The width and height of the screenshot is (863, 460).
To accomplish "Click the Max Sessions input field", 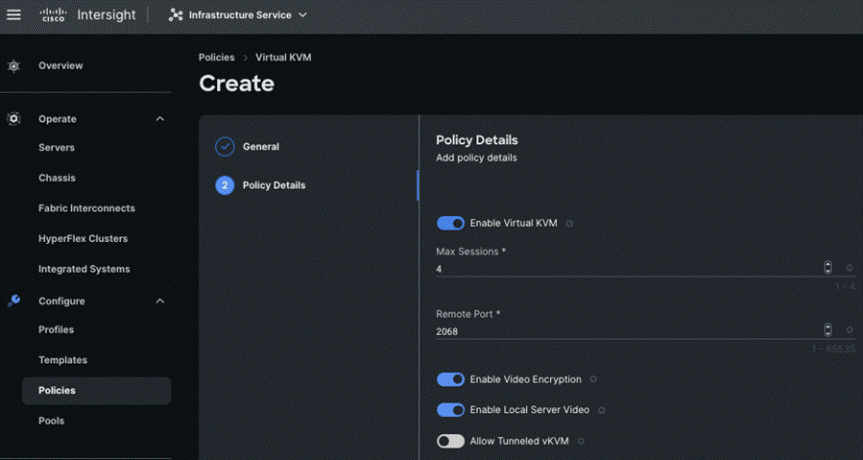I will [629, 269].
